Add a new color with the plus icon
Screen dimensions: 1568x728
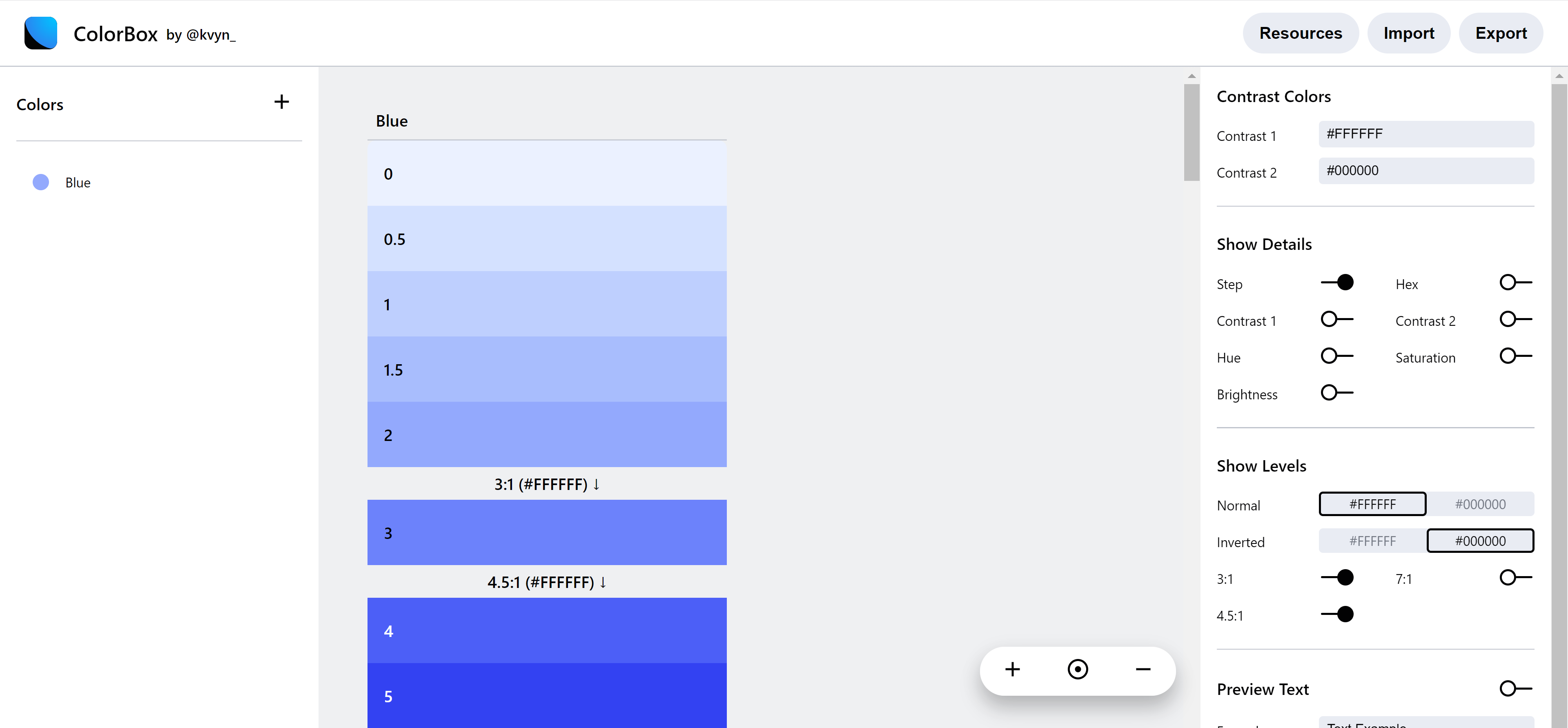[x=281, y=102]
